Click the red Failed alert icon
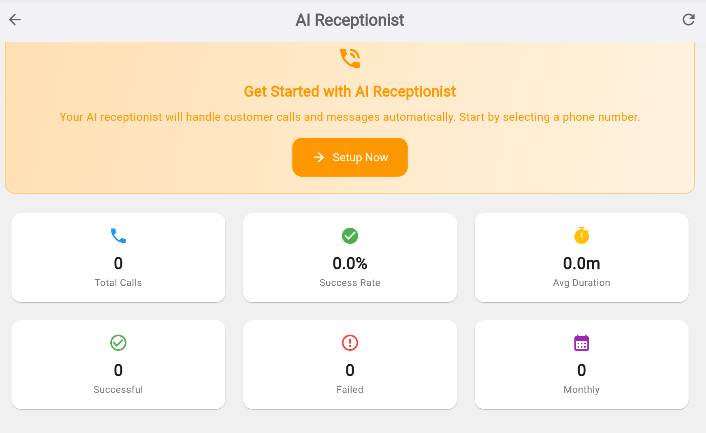This screenshot has height=433, width=706. [350, 343]
